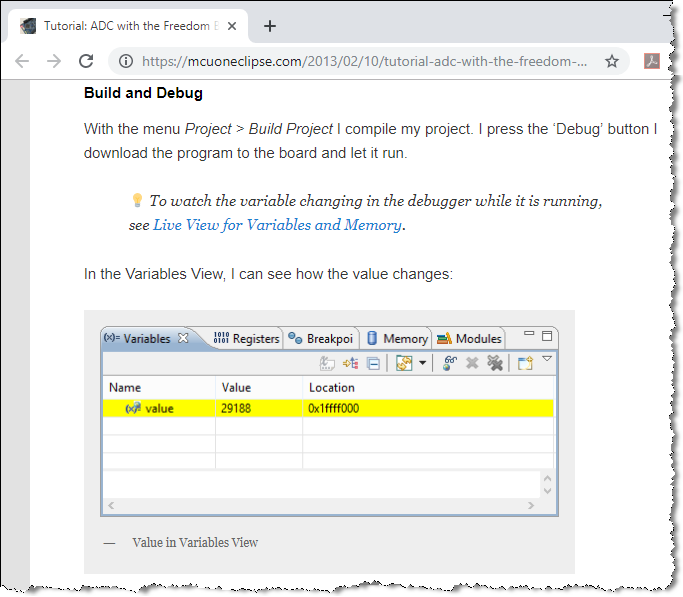The height and width of the screenshot is (597, 683).
Task: Close the Tutorial ADC tab
Action: click(232, 26)
